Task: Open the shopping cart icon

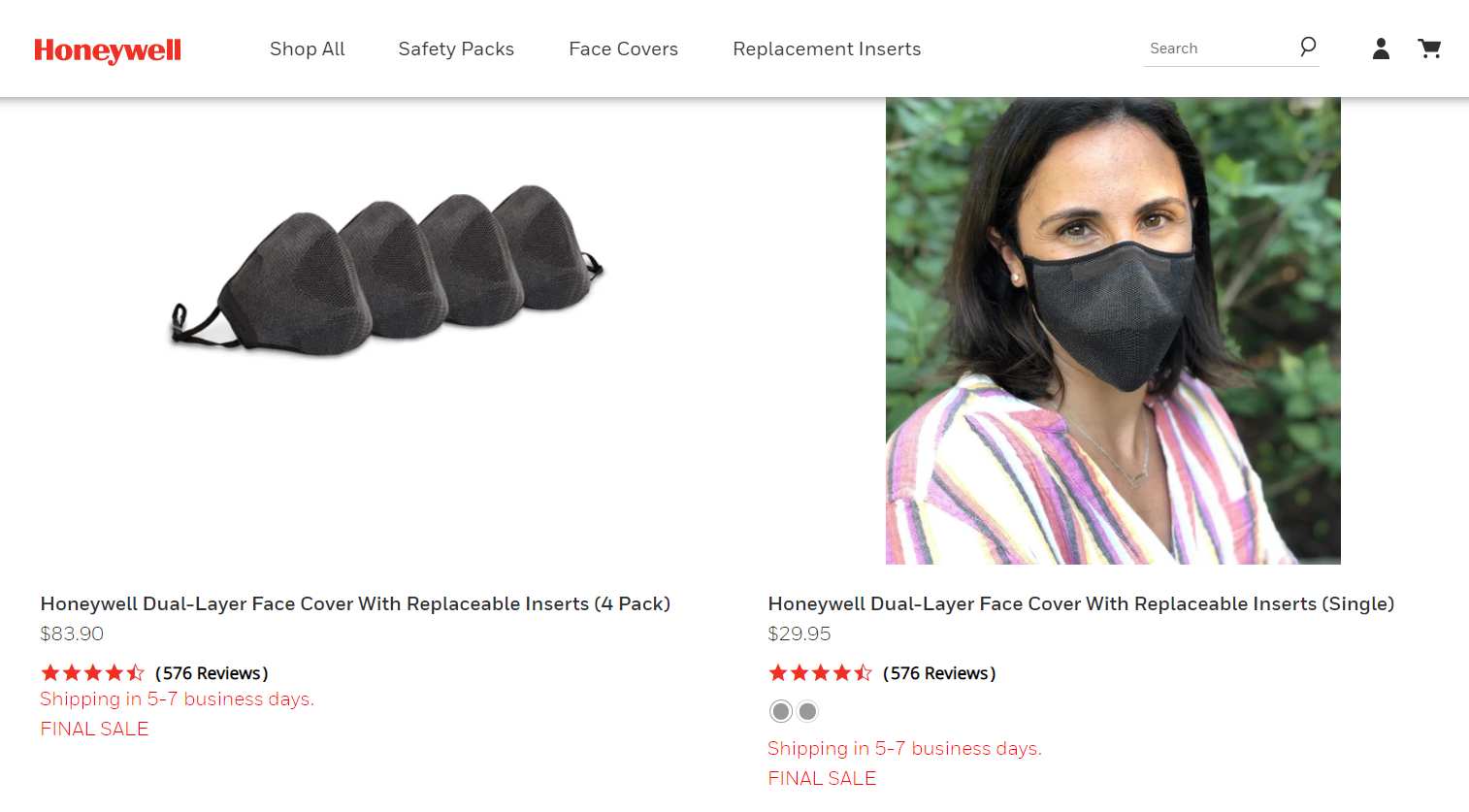Action: [x=1429, y=49]
